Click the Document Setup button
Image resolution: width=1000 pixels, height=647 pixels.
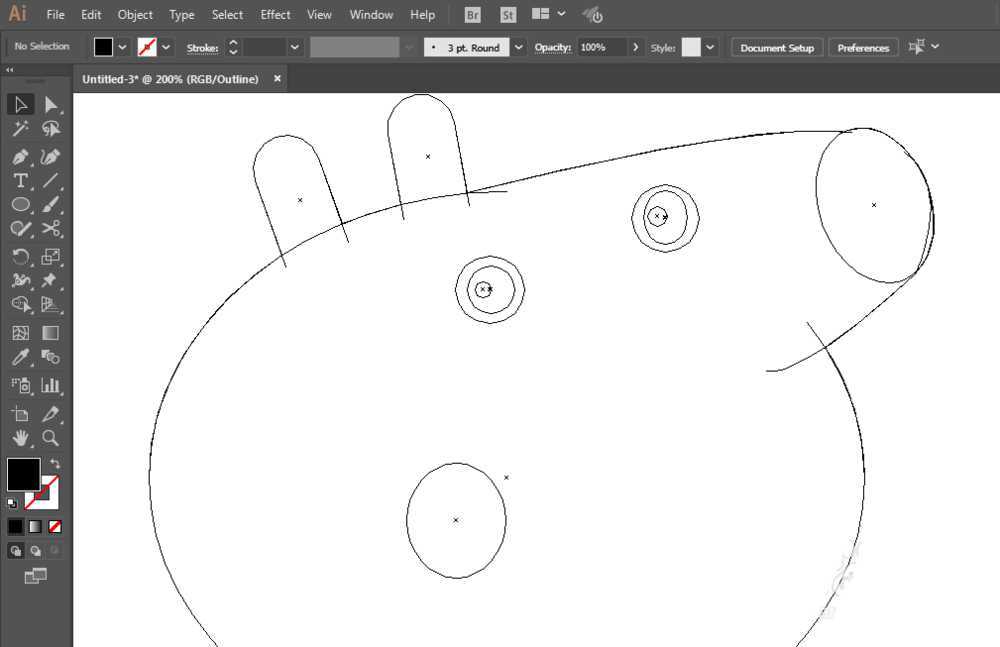coord(777,47)
